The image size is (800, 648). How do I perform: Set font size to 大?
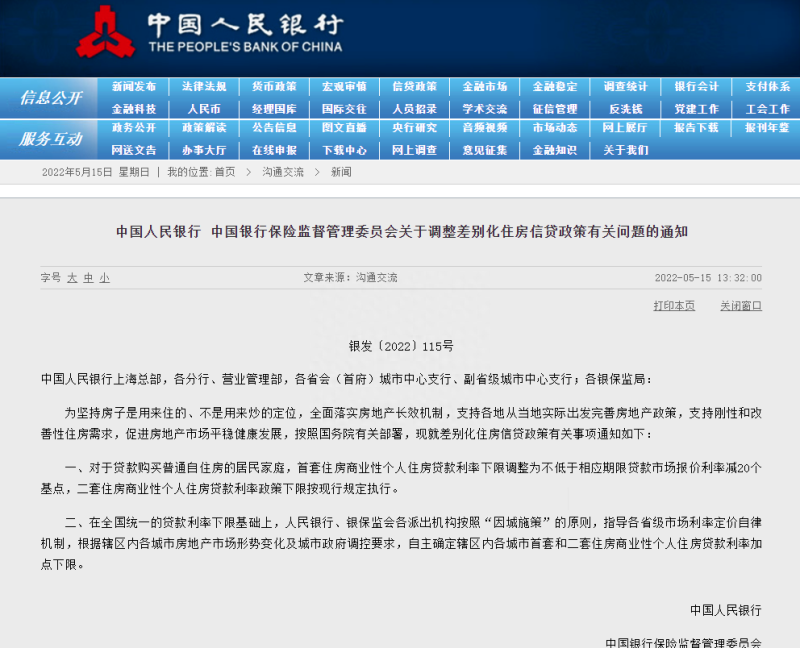[72, 278]
